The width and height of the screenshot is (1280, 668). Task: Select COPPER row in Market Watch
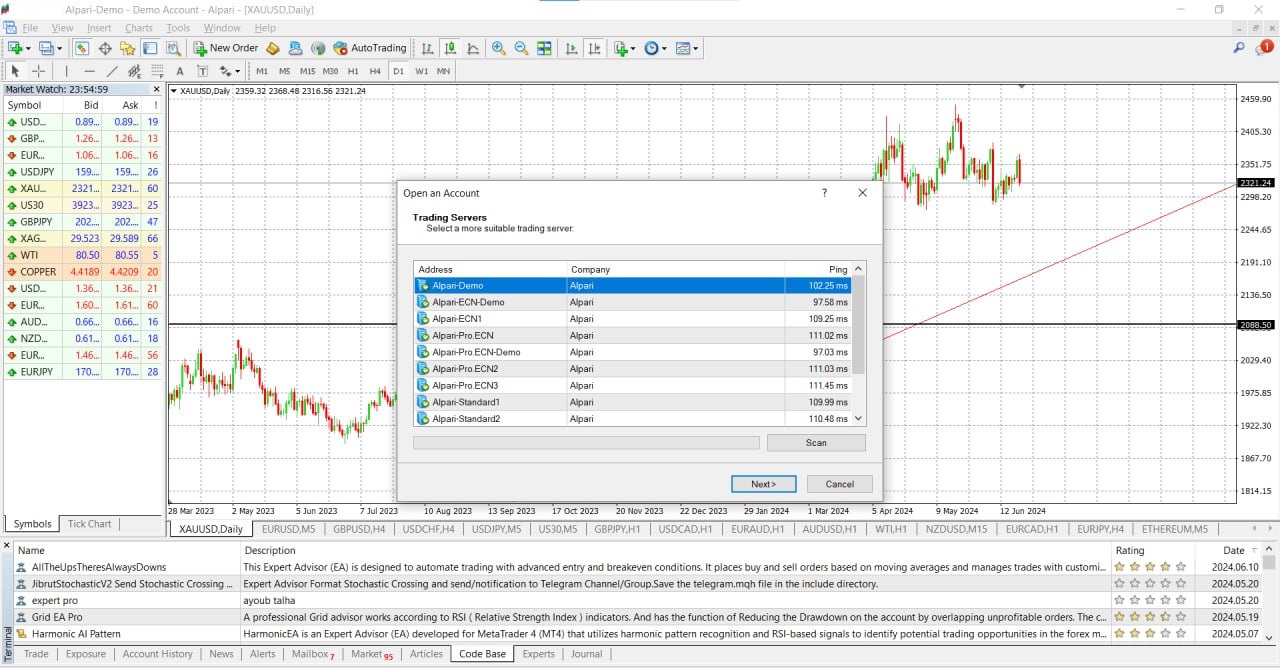pos(83,272)
